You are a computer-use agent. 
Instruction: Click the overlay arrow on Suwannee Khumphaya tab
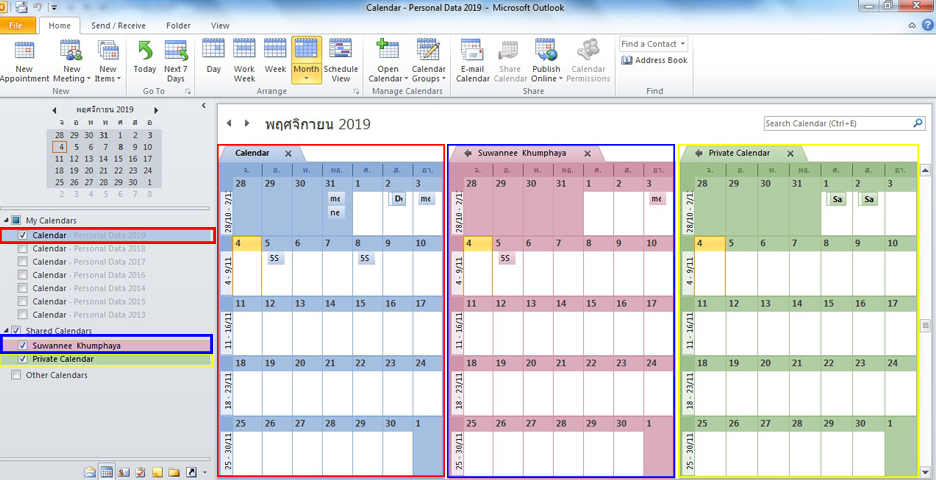[x=468, y=153]
